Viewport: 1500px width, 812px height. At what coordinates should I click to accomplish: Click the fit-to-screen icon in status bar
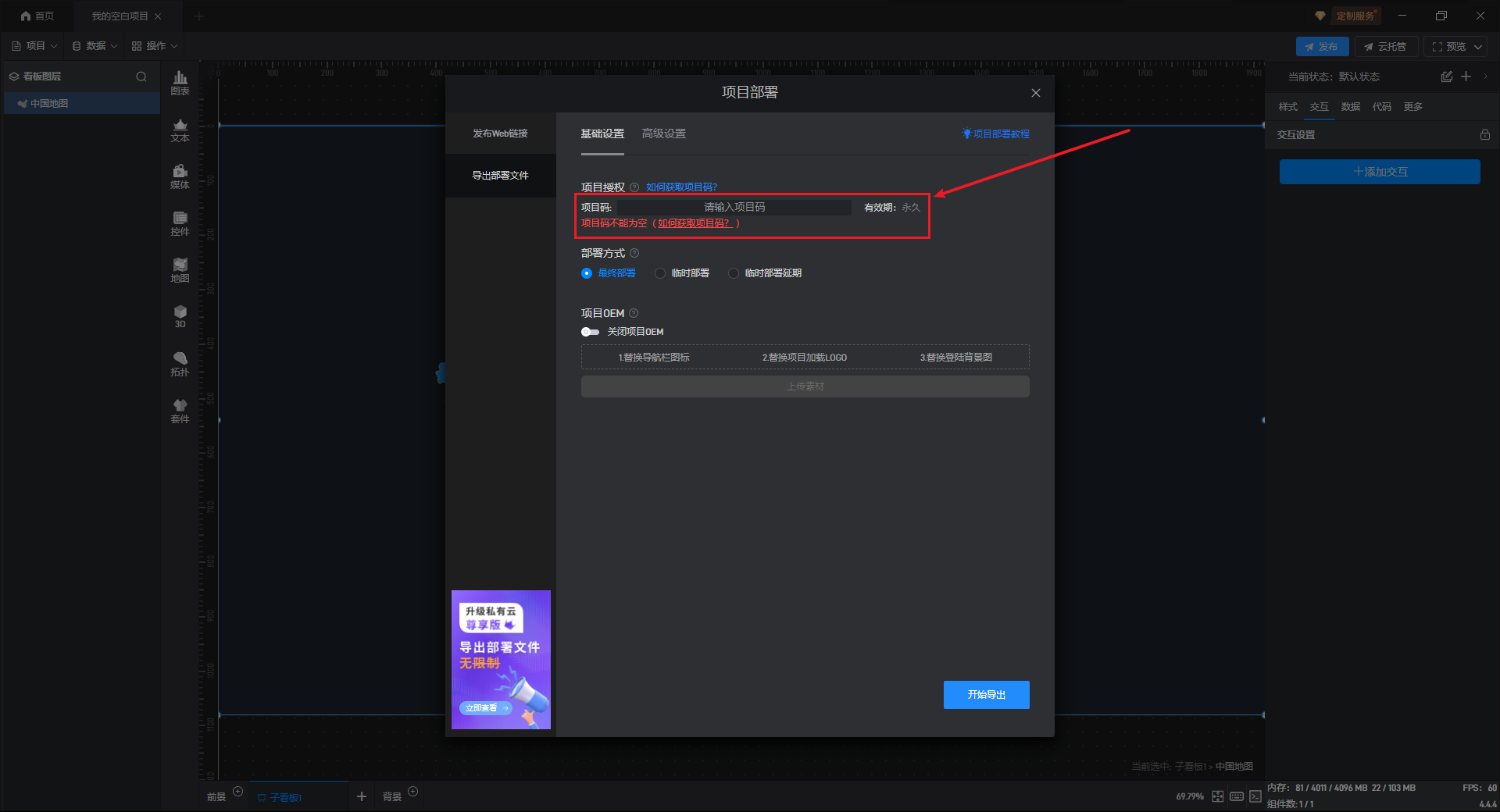(x=1218, y=796)
